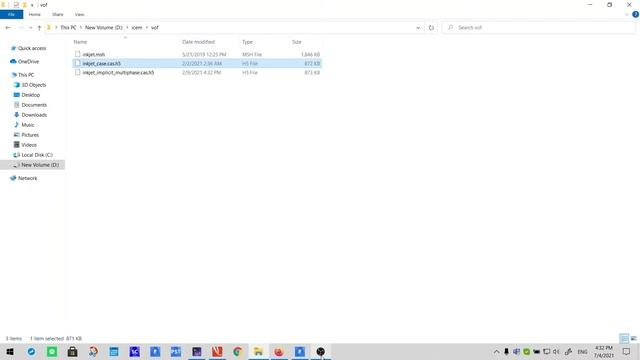The height and width of the screenshot is (360, 640).
Task: Navigate to This PC in address bar
Action: [68, 27]
